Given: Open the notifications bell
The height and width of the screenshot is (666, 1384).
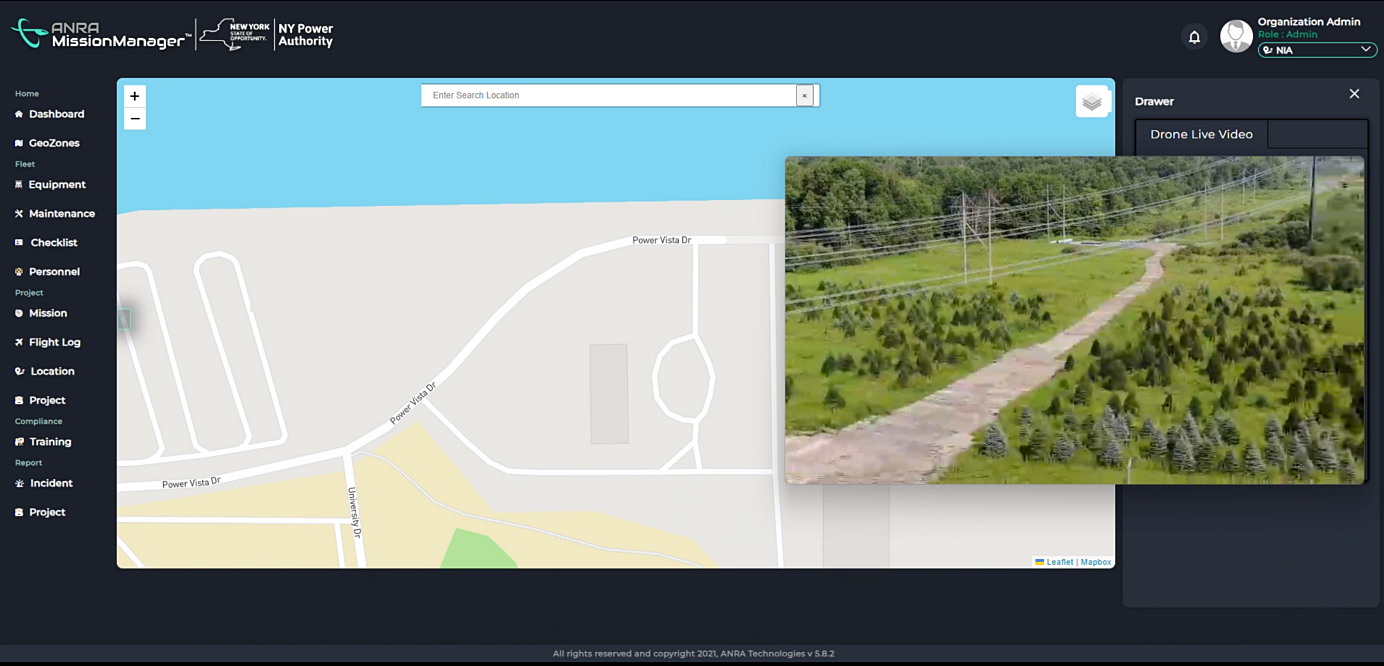Looking at the screenshot, I should coord(1194,36).
